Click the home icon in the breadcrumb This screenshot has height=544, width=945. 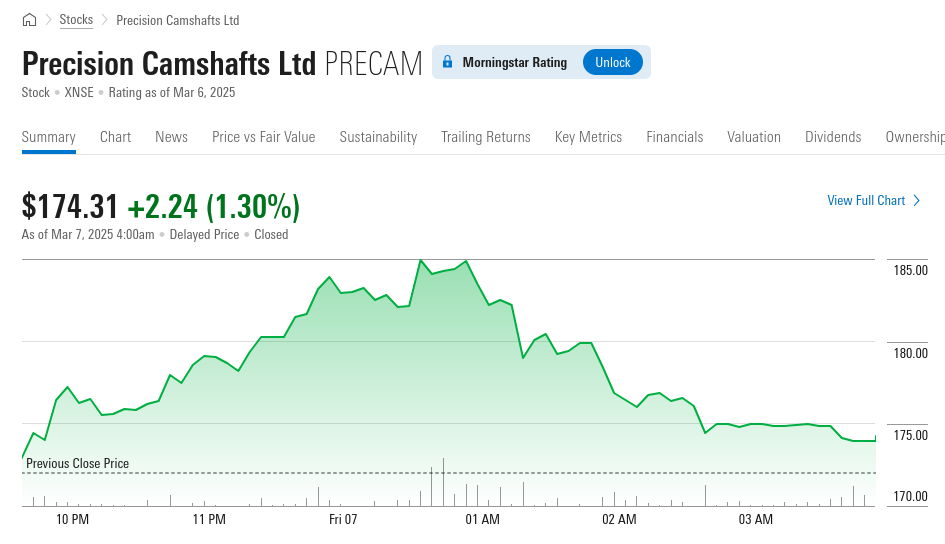(x=29, y=20)
